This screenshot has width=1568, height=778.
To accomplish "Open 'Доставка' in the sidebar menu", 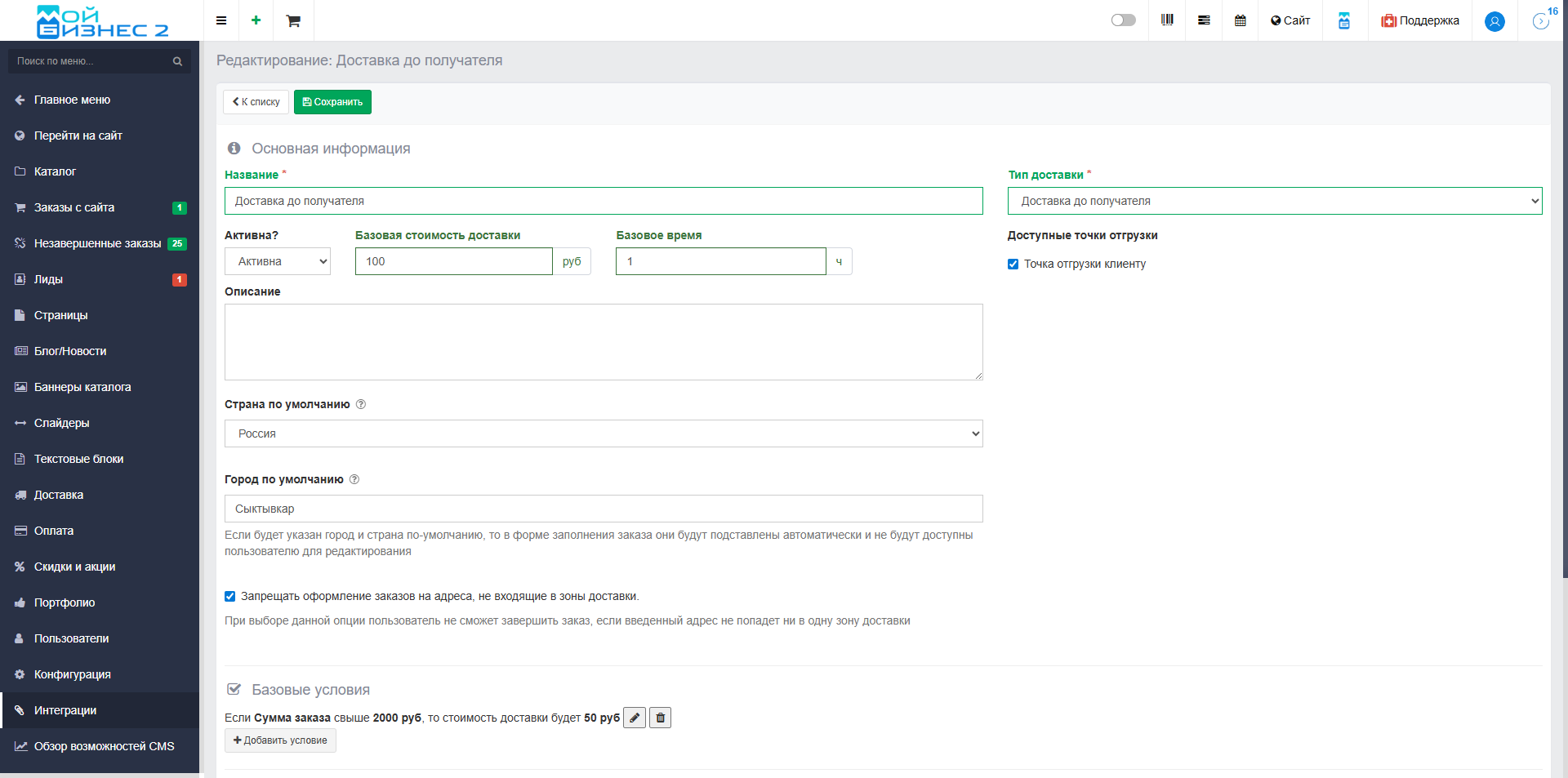I will pyautogui.click(x=59, y=495).
